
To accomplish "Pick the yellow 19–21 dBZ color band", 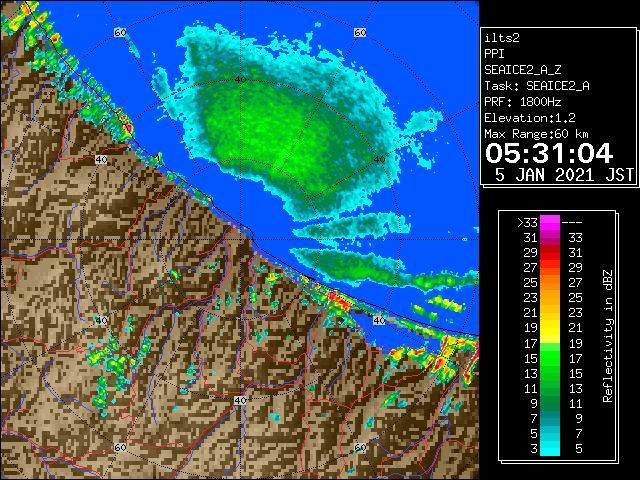I will (550, 328).
